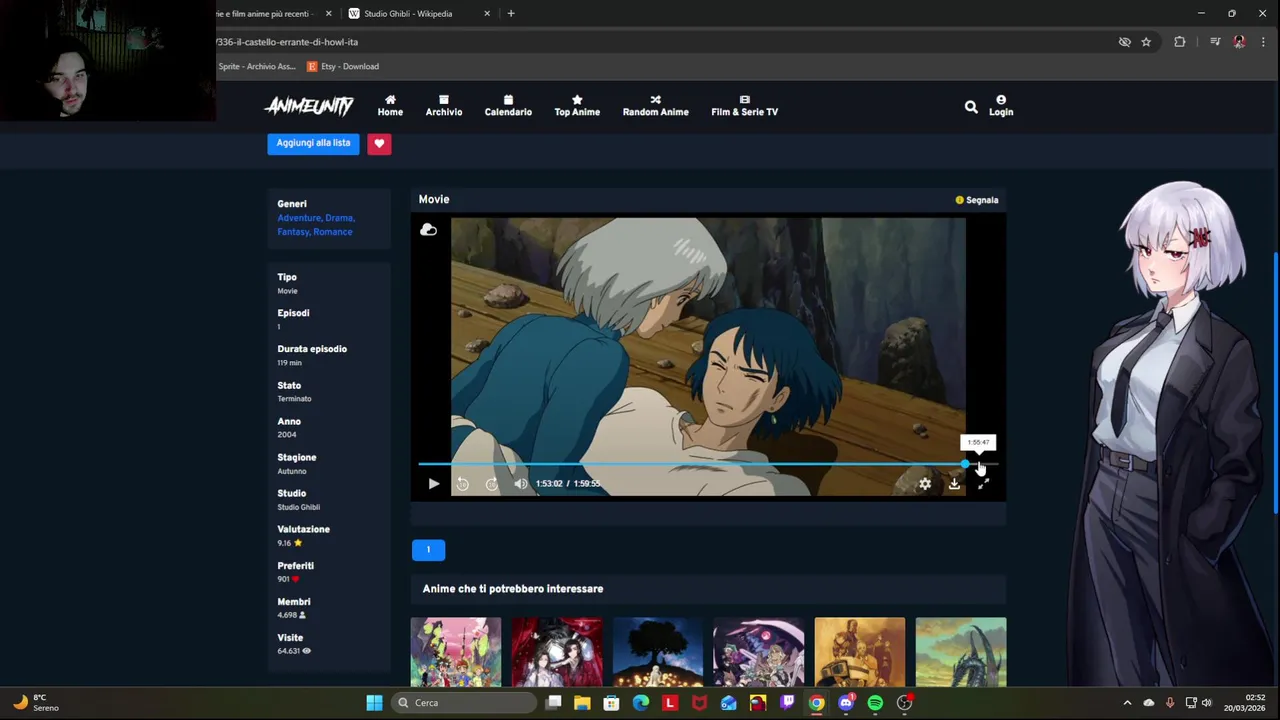Open McAfee from the taskbar
Screen dimensions: 1280x720
[x=699, y=703]
